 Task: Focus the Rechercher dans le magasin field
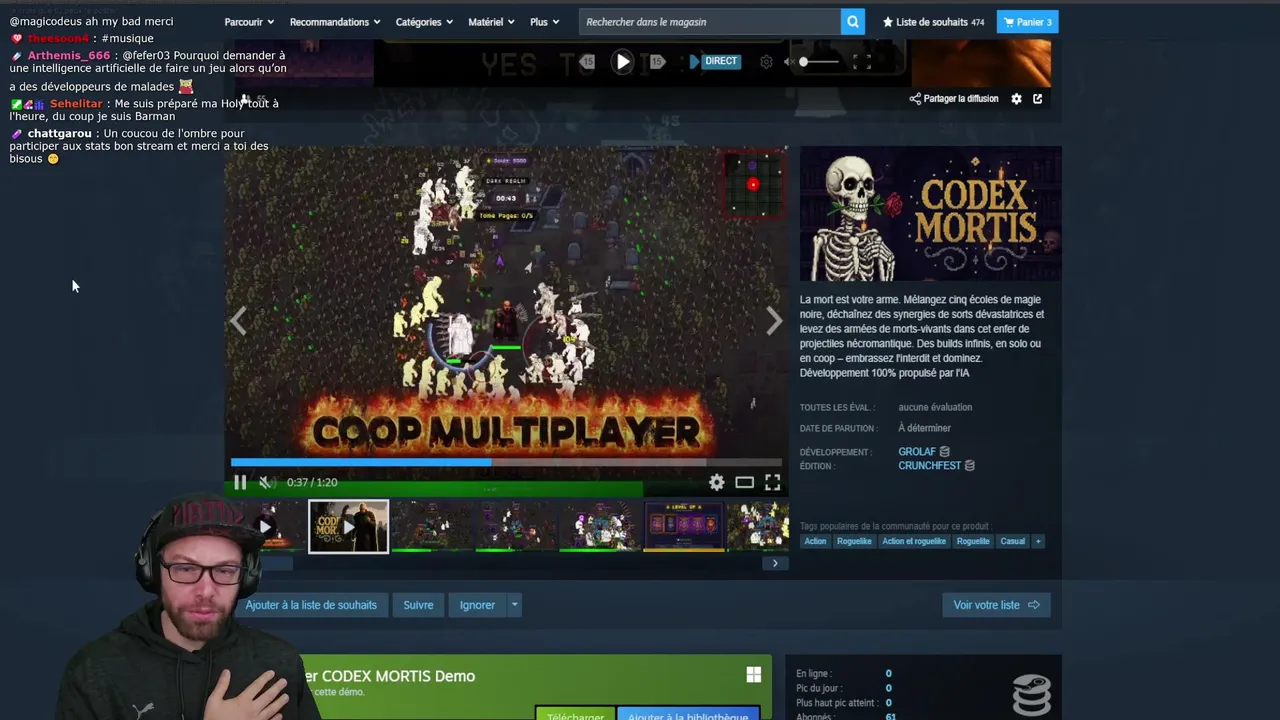(710, 22)
